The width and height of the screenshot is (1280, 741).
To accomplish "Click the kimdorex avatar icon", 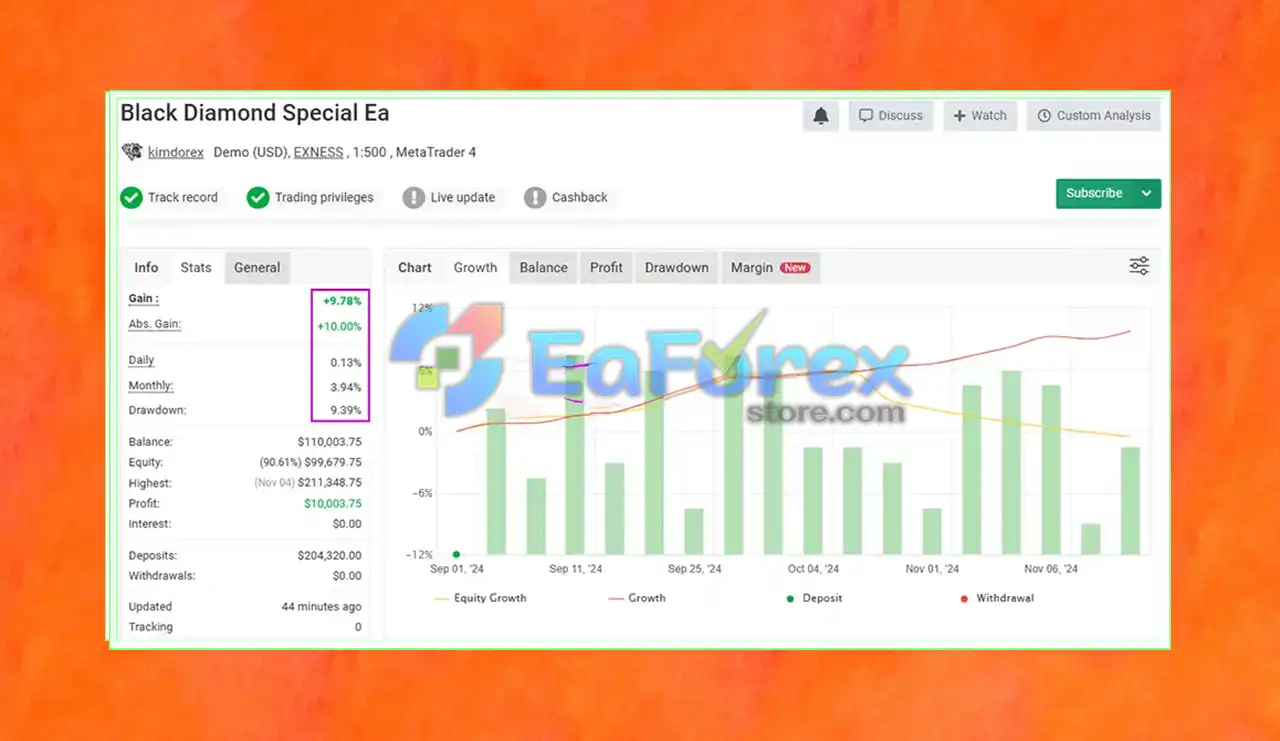I will point(132,152).
